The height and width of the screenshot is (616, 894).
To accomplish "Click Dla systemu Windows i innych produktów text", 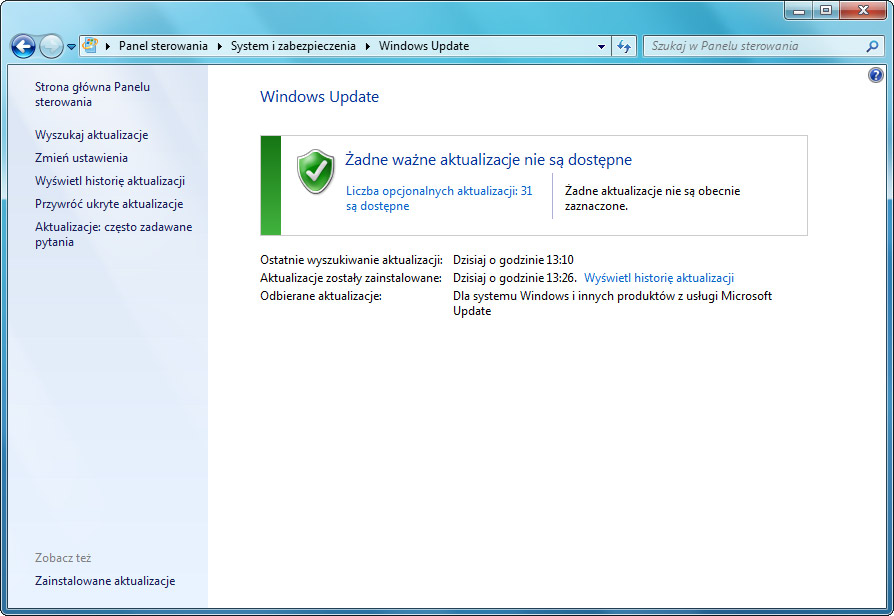I will point(612,303).
